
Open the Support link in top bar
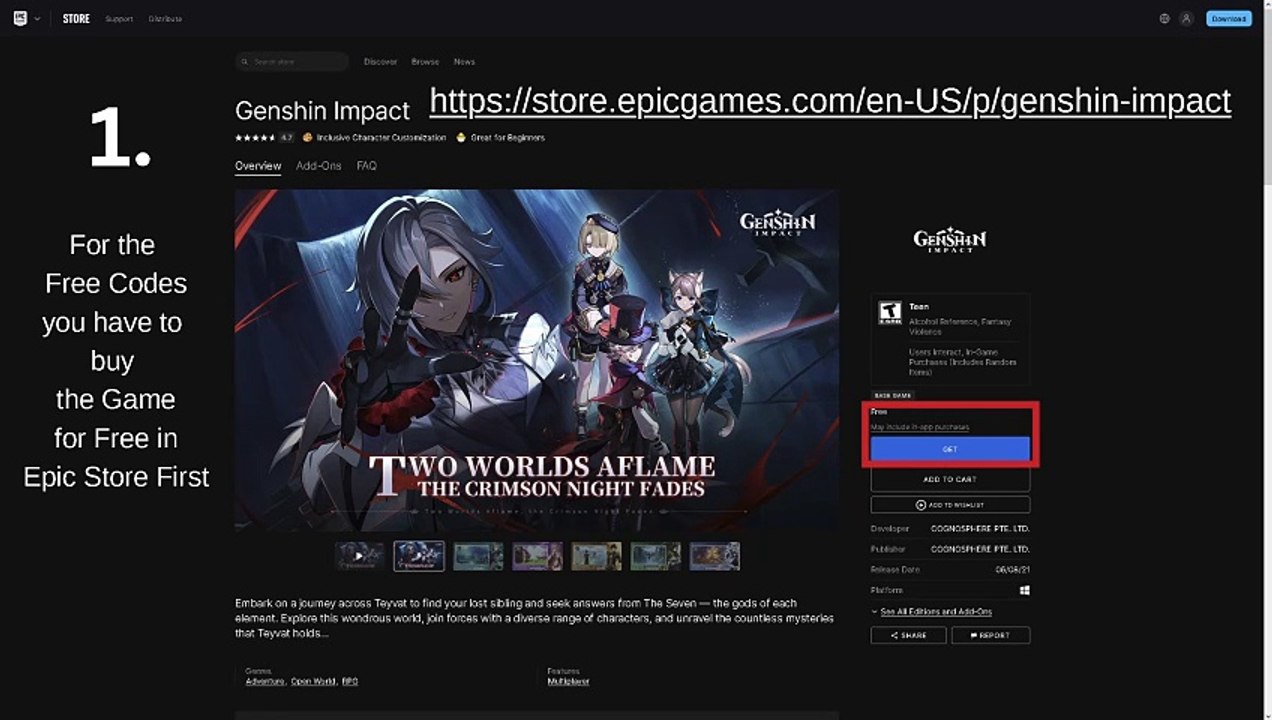click(119, 19)
